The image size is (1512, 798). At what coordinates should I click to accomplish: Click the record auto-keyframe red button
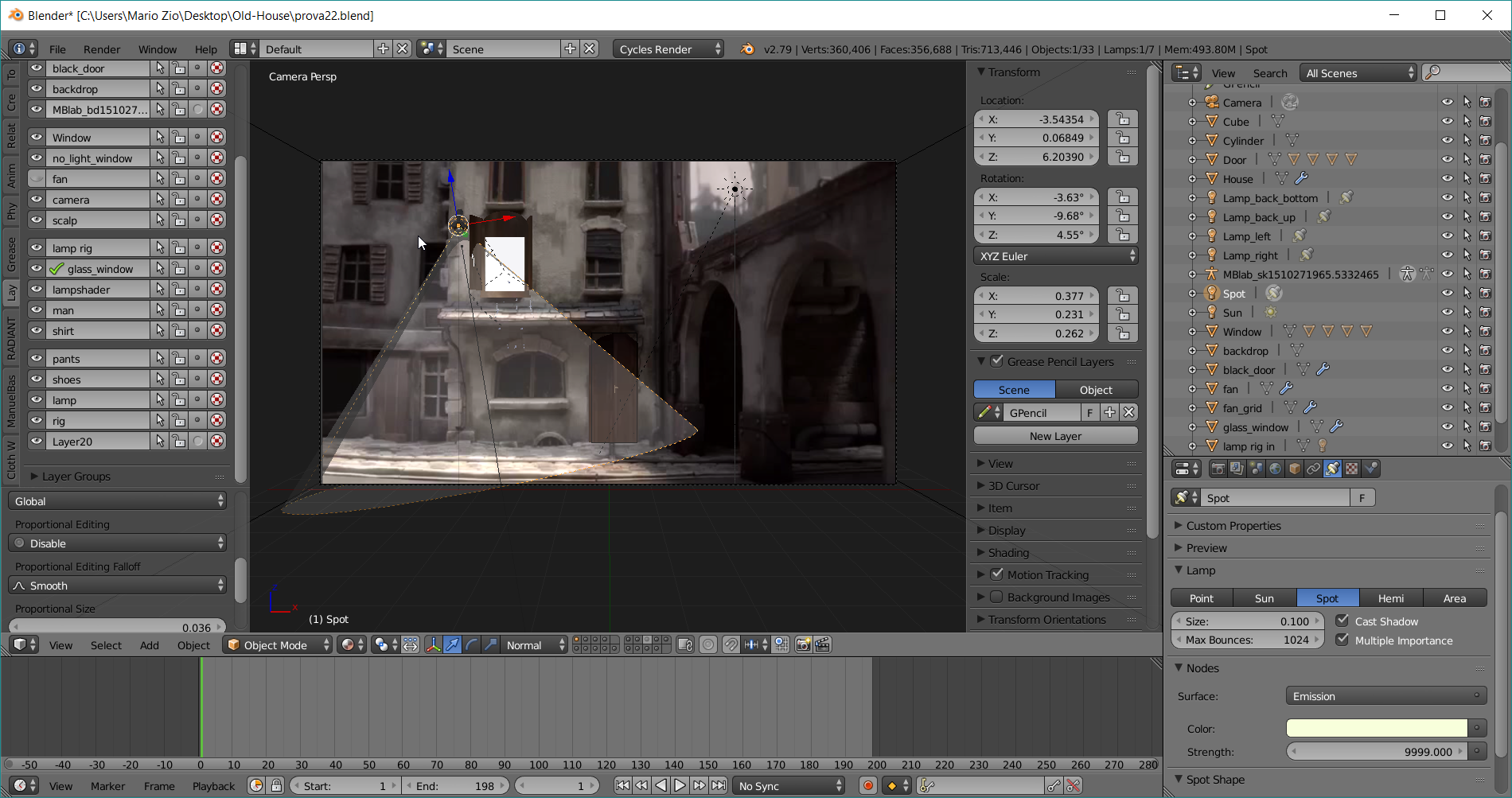[868, 785]
